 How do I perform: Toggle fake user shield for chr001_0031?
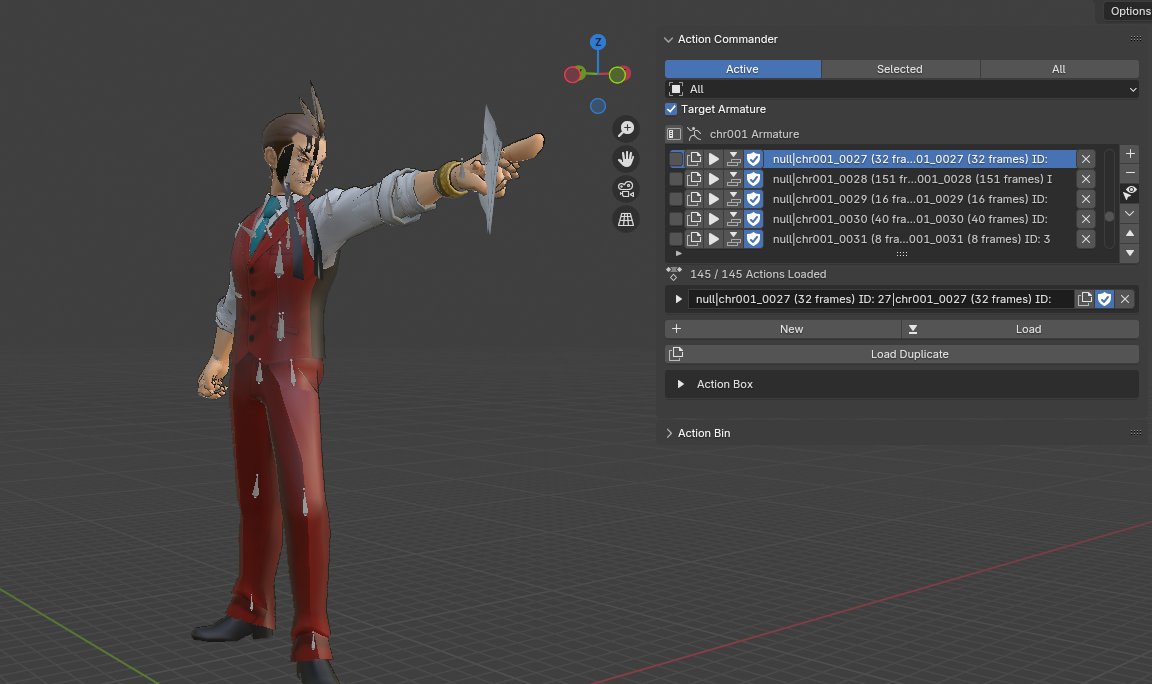point(753,239)
